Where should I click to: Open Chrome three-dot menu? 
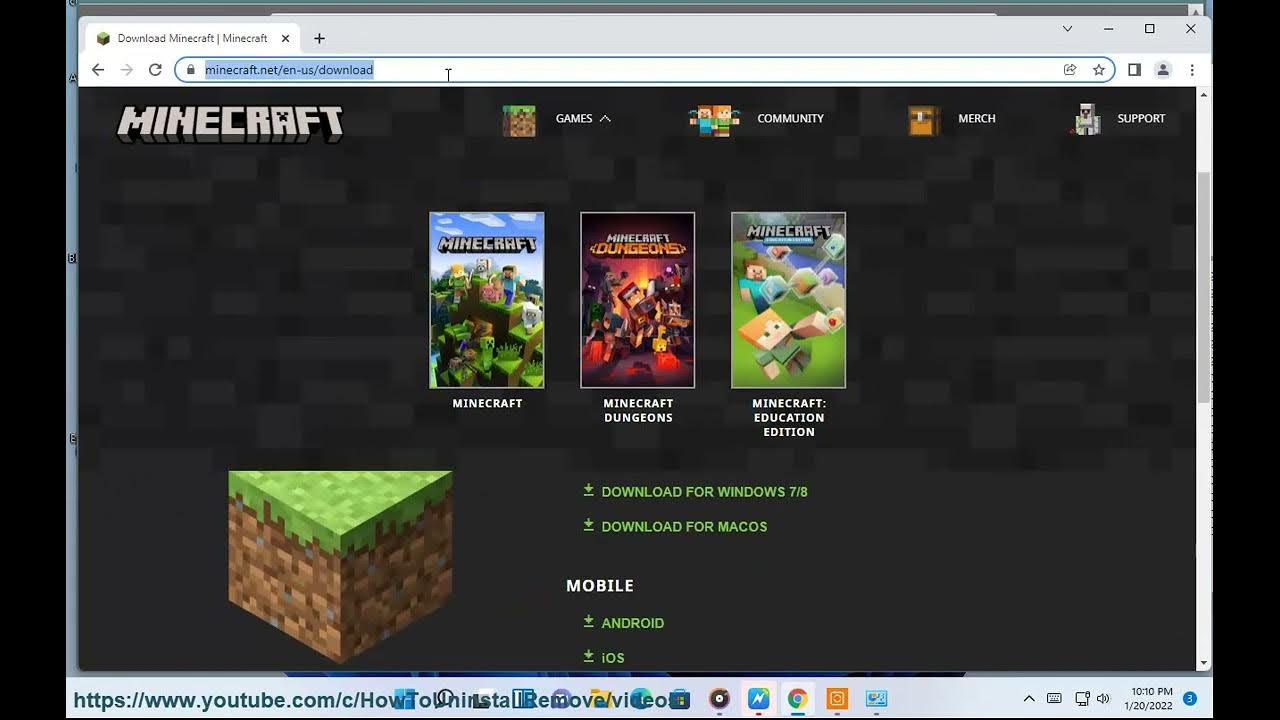click(x=1192, y=70)
